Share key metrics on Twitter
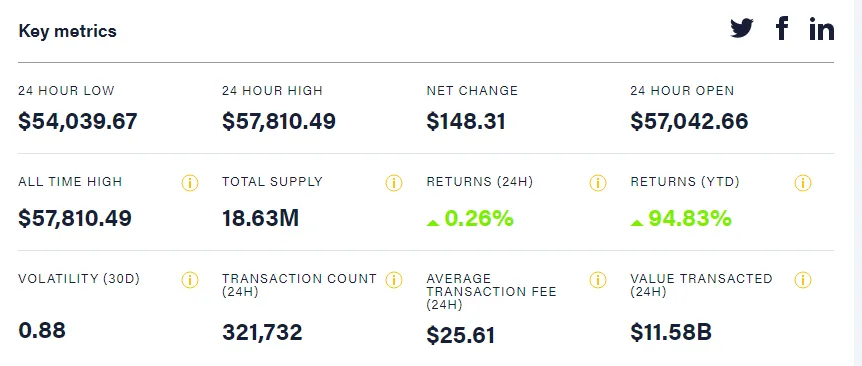Viewport: 862px width, 366px height. point(742,28)
